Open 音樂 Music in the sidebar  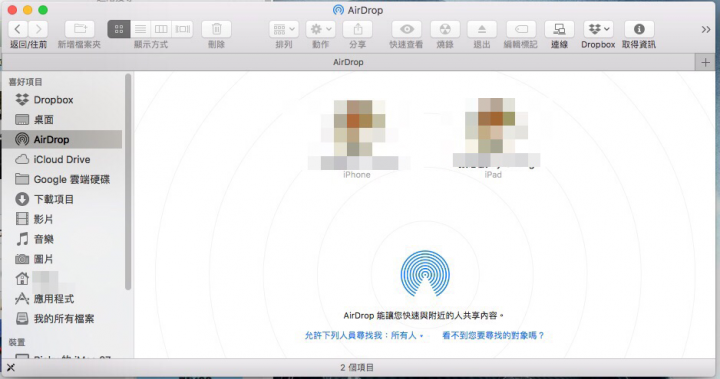pos(63,239)
